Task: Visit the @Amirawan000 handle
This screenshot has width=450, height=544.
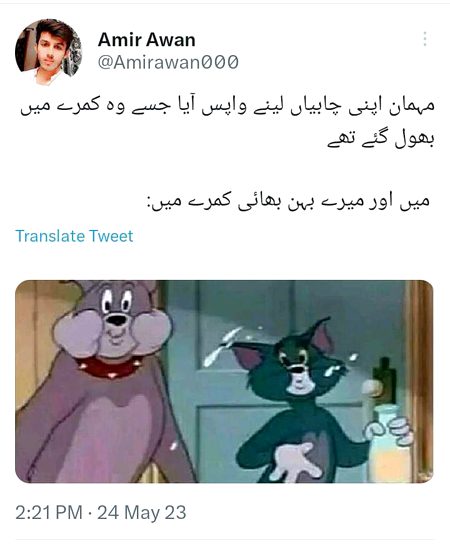Action: tap(168, 62)
